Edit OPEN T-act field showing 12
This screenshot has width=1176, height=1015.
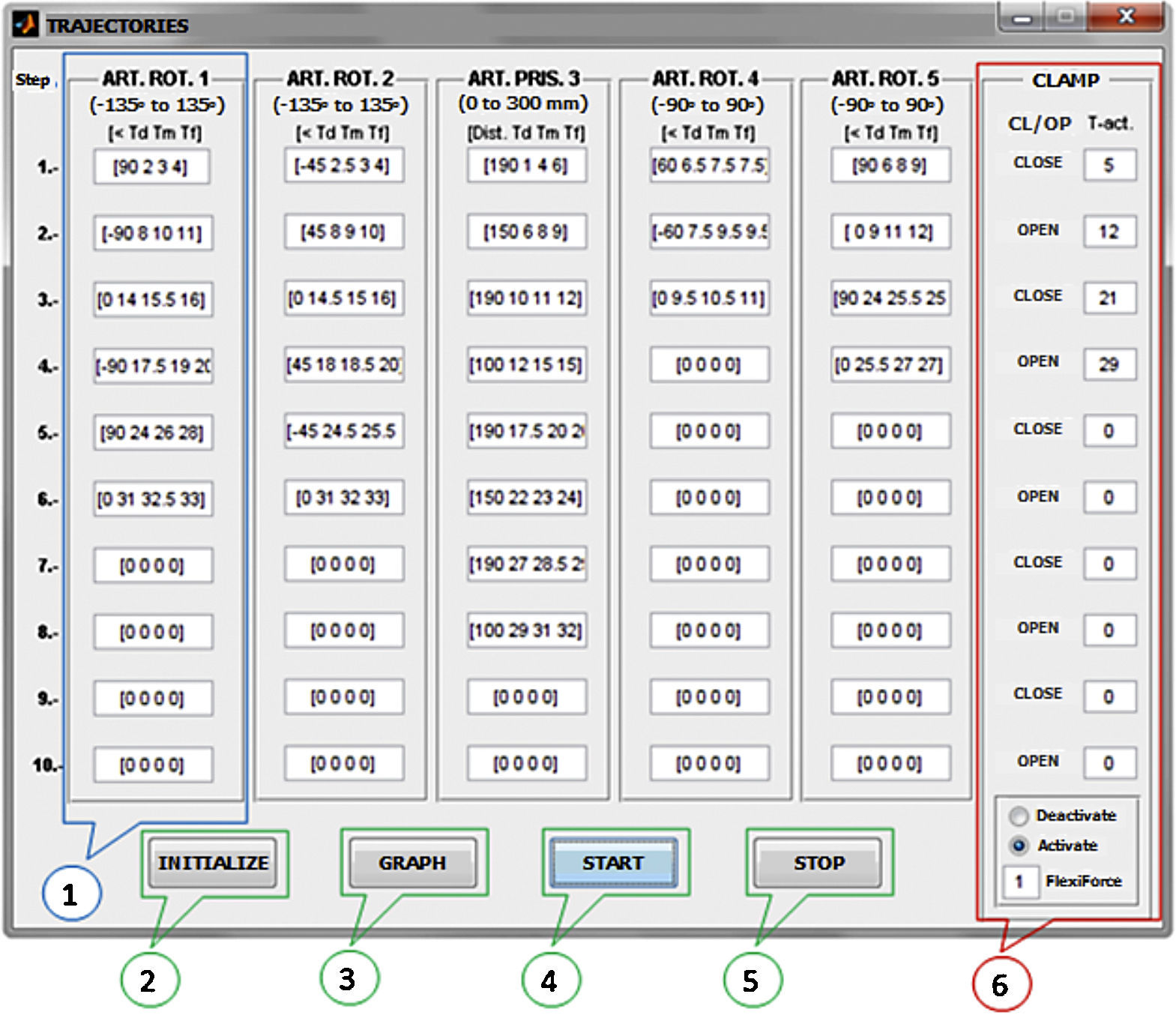pos(1109,232)
